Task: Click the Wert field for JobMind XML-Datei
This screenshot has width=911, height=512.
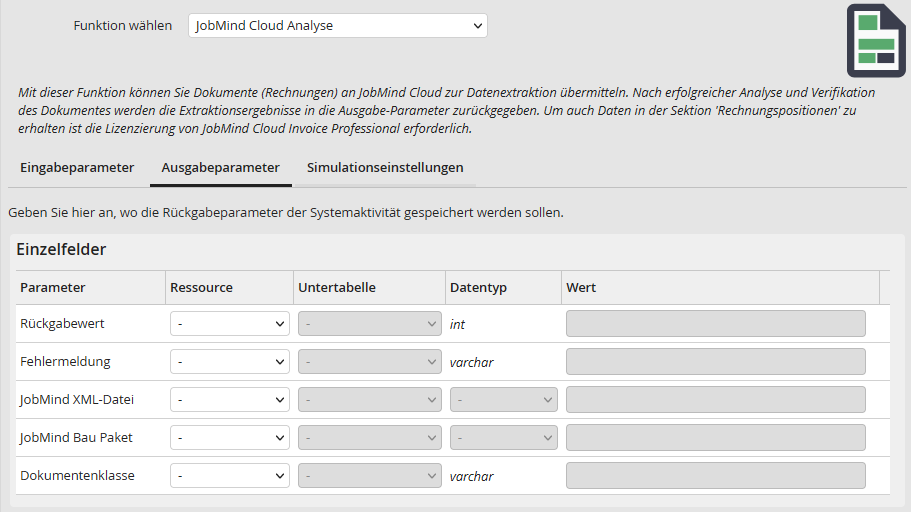Action: pos(715,400)
